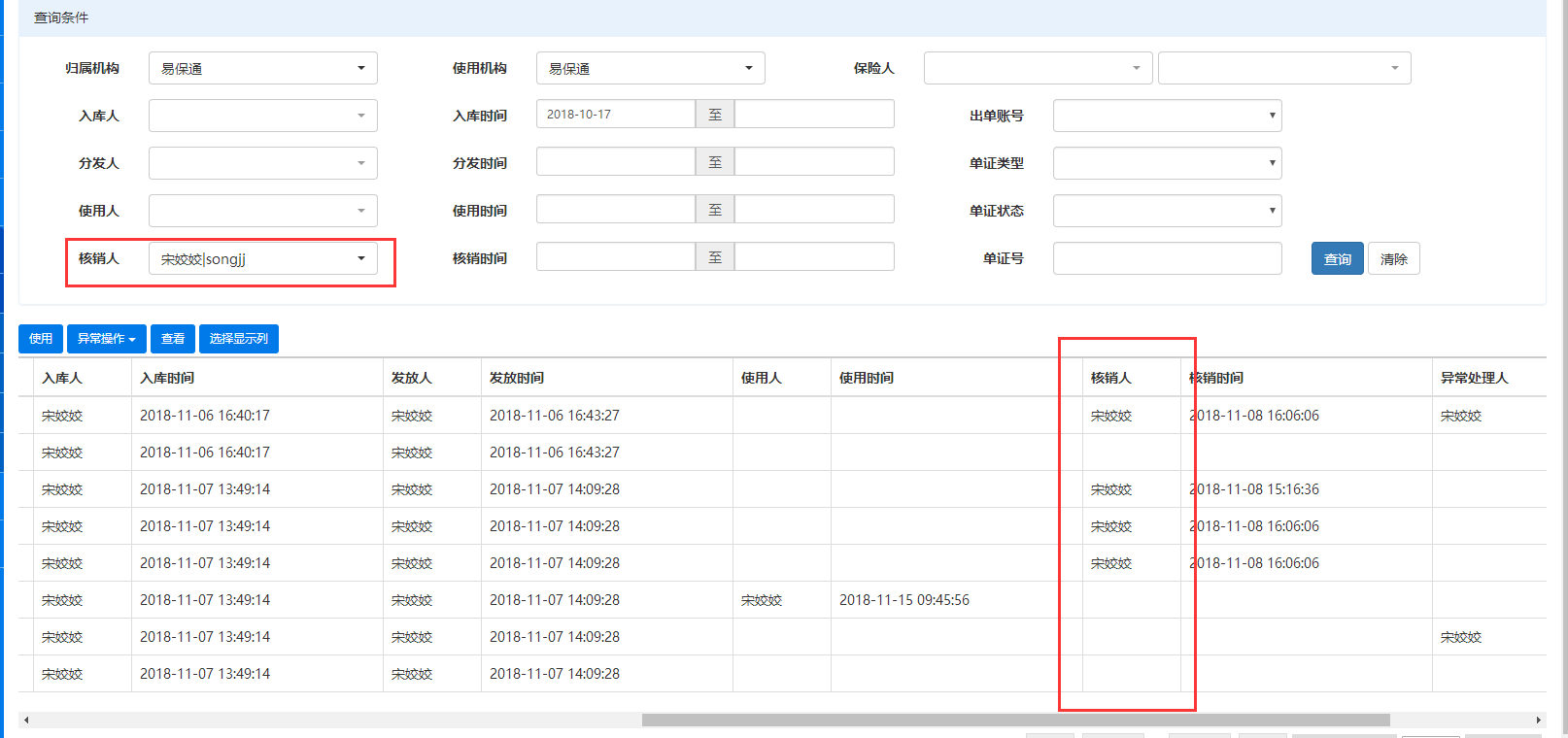Screen dimensions: 1568x738
Task: Click the 核销时间 end date field
Action: click(814, 257)
